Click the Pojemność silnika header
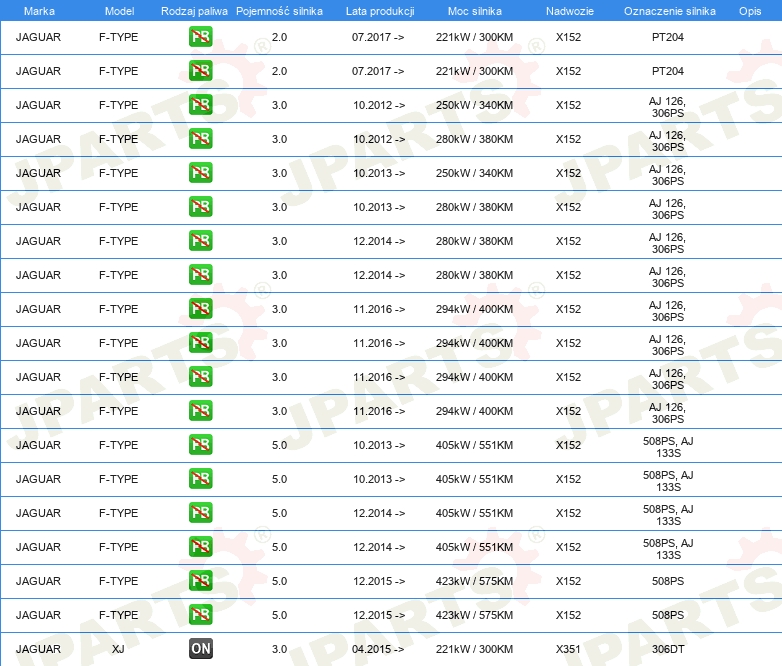 coord(279,11)
